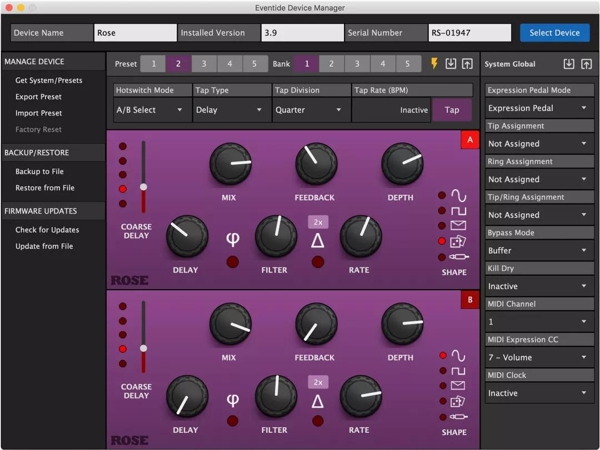Click the preset upload arrow icon
Viewport: 600px width, 450px height.
(x=467, y=64)
